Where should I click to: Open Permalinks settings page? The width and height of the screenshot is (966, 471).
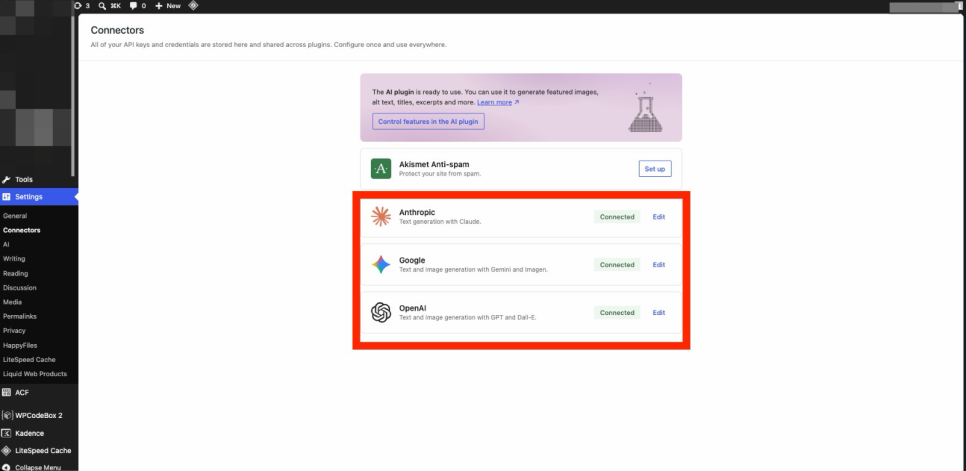[20, 316]
